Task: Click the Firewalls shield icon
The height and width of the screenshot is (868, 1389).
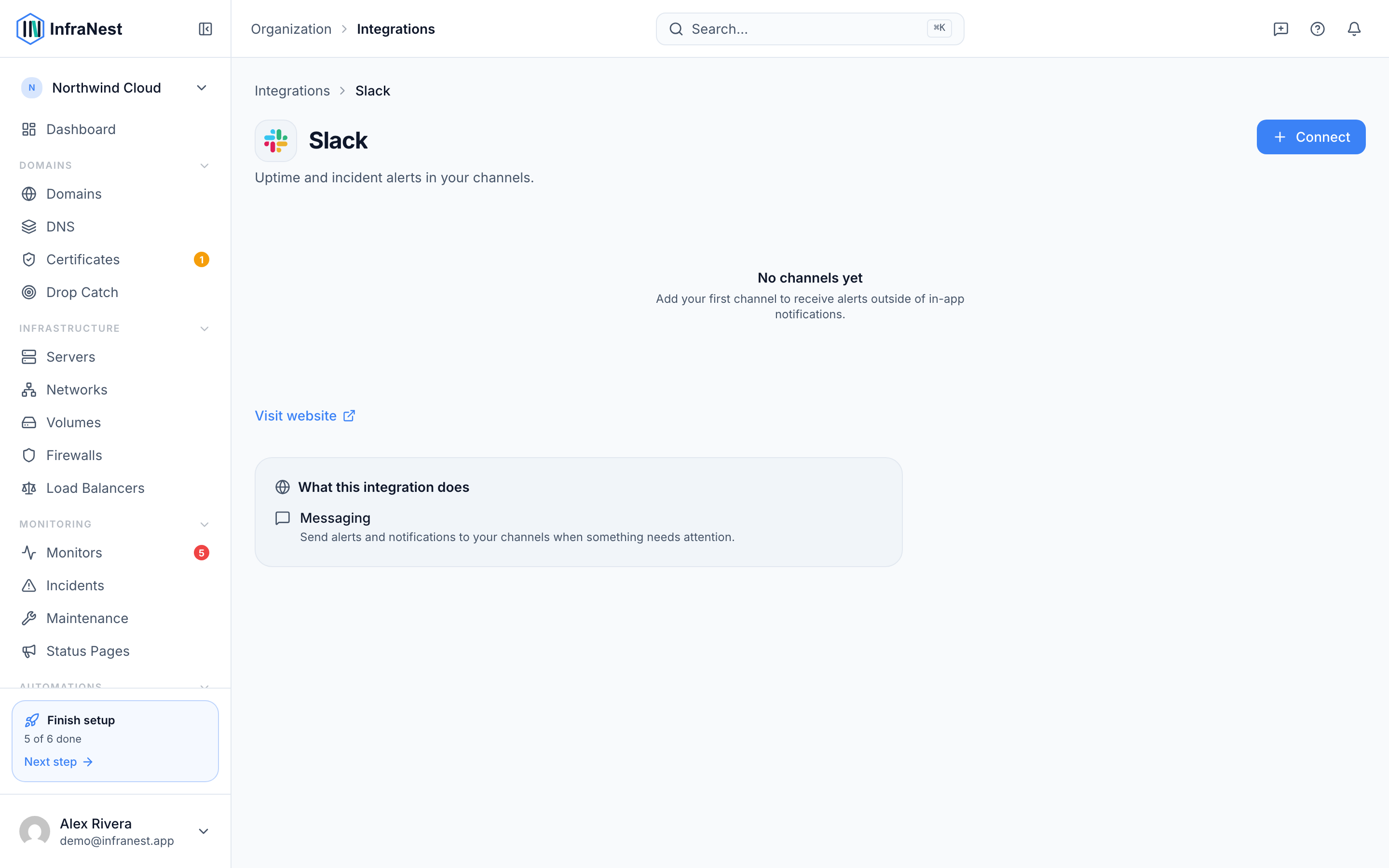Action: pos(29,455)
